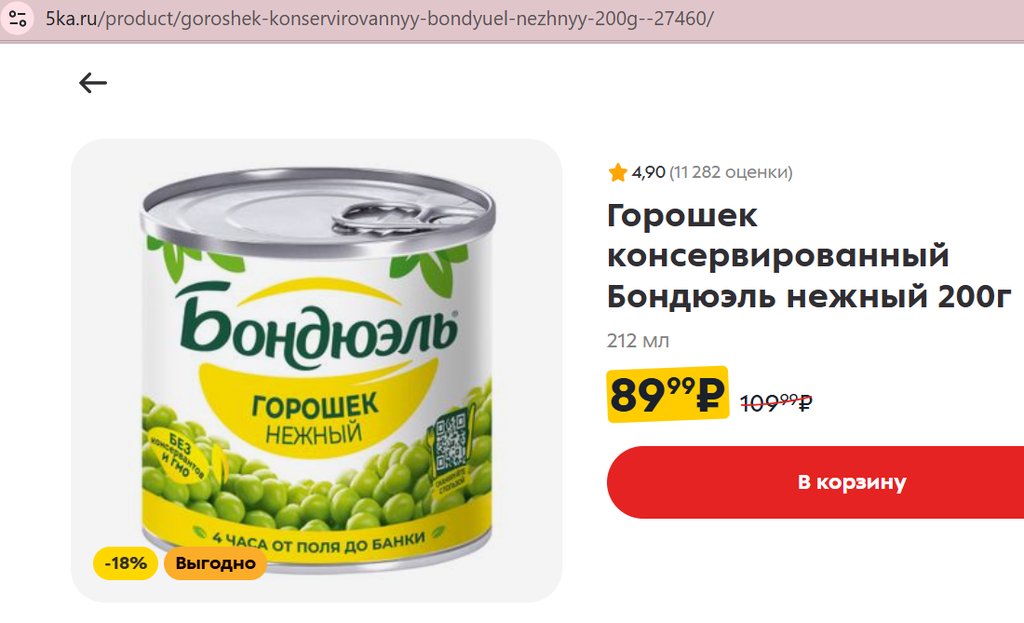The image size is (1024, 623).
Task: Select the URL in the address bar
Action: pyautogui.click(x=379, y=18)
